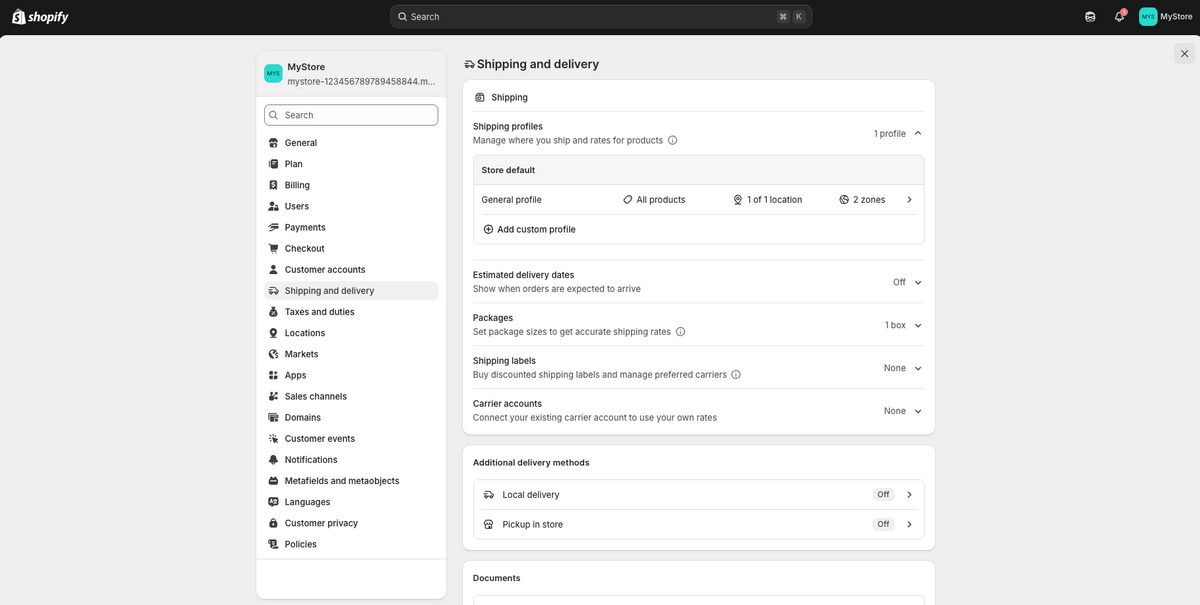Viewport: 1200px width, 605px height.
Task: Click Local delivery row label
Action: point(531,495)
